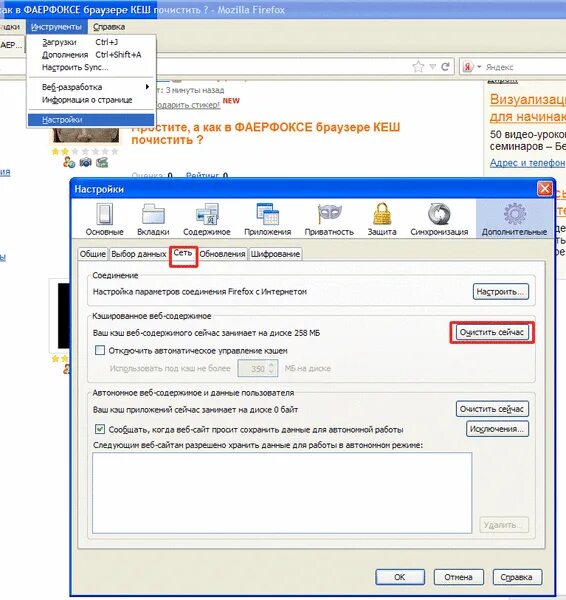Toggle Отключить автоматическое управление кэшем checkbox
The height and width of the screenshot is (600, 566).
point(100,350)
